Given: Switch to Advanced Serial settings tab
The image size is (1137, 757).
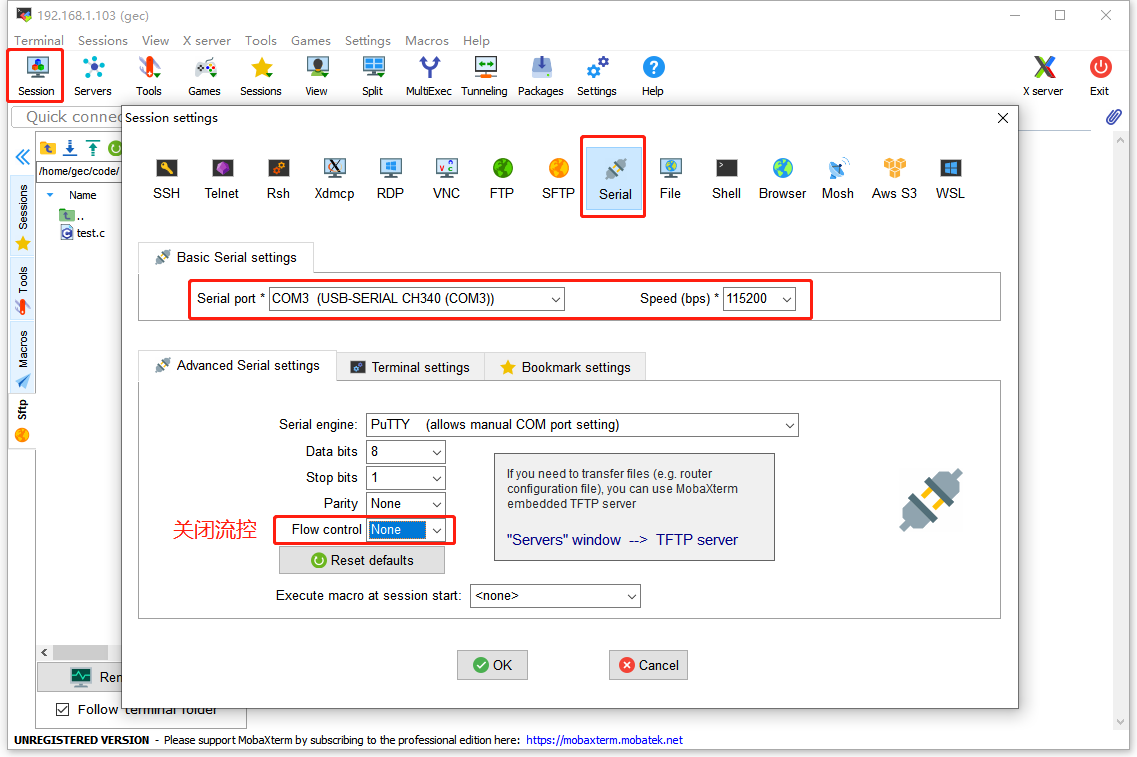Looking at the screenshot, I should coord(237,365).
